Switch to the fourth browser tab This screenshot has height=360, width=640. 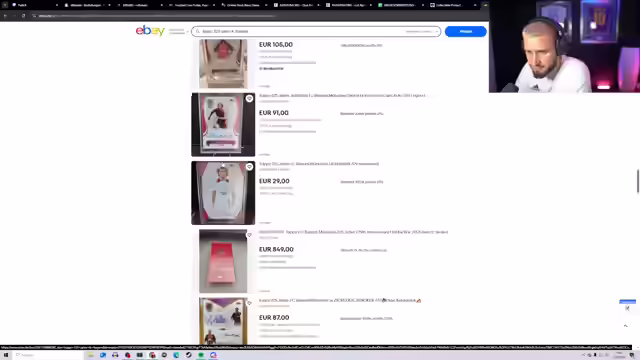point(191,5)
